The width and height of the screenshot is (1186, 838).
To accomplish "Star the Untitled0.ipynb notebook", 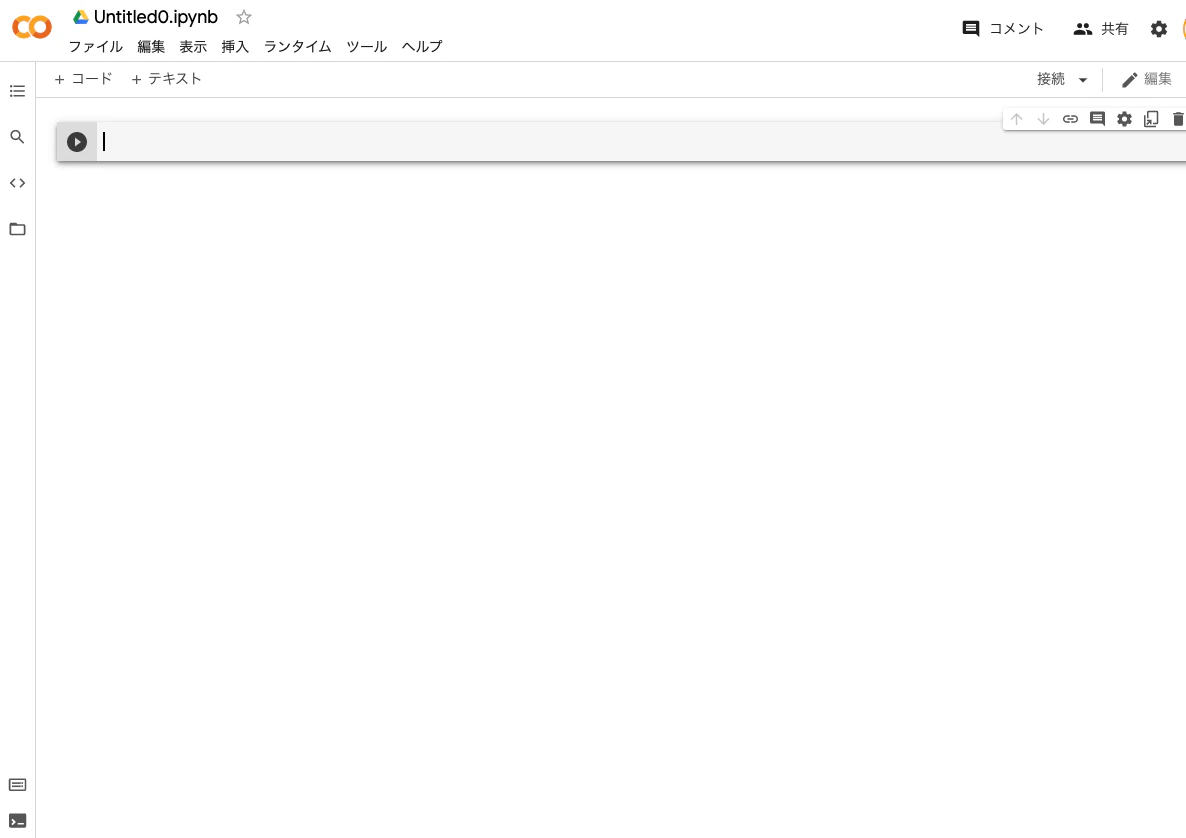I will point(244,17).
